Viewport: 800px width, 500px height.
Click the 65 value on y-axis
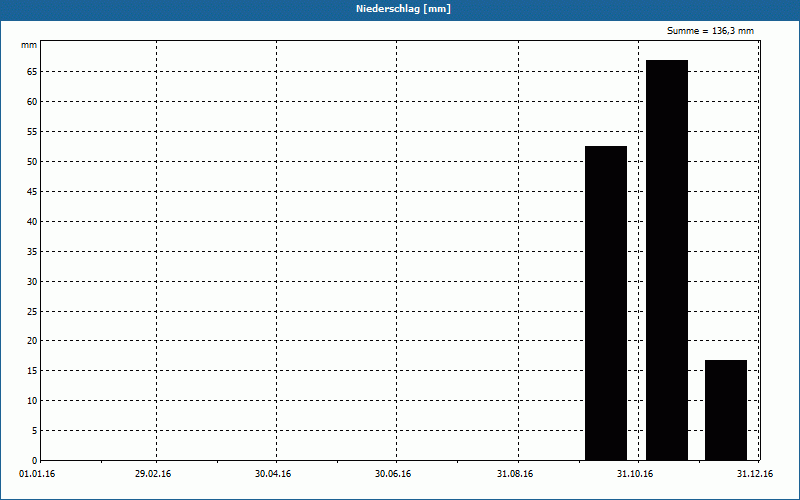[32, 72]
